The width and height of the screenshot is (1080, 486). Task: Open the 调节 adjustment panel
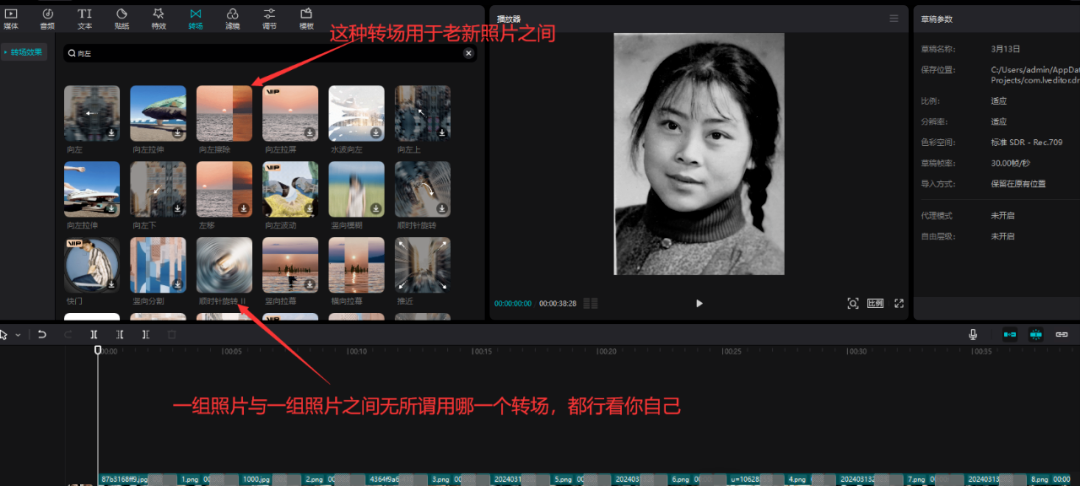pyautogui.click(x=270, y=17)
